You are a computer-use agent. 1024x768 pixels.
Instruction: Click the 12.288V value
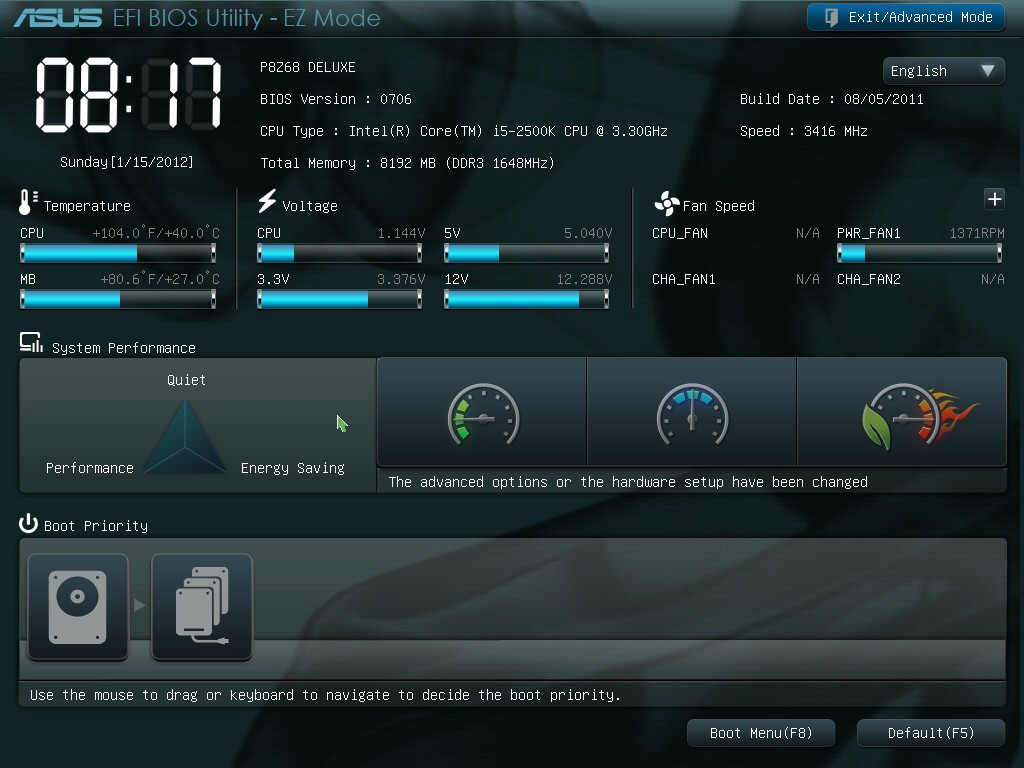pos(584,280)
